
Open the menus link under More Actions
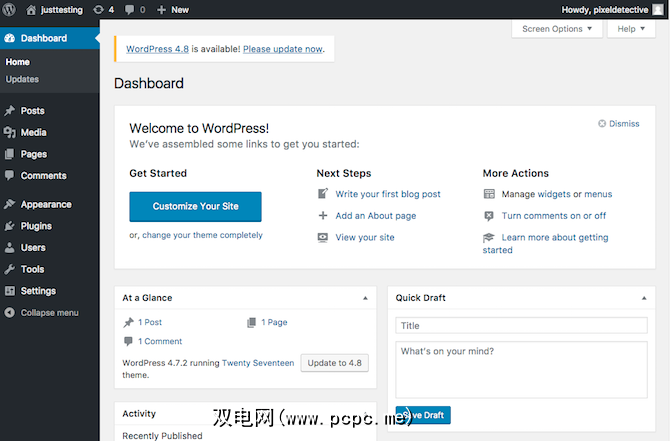point(598,194)
